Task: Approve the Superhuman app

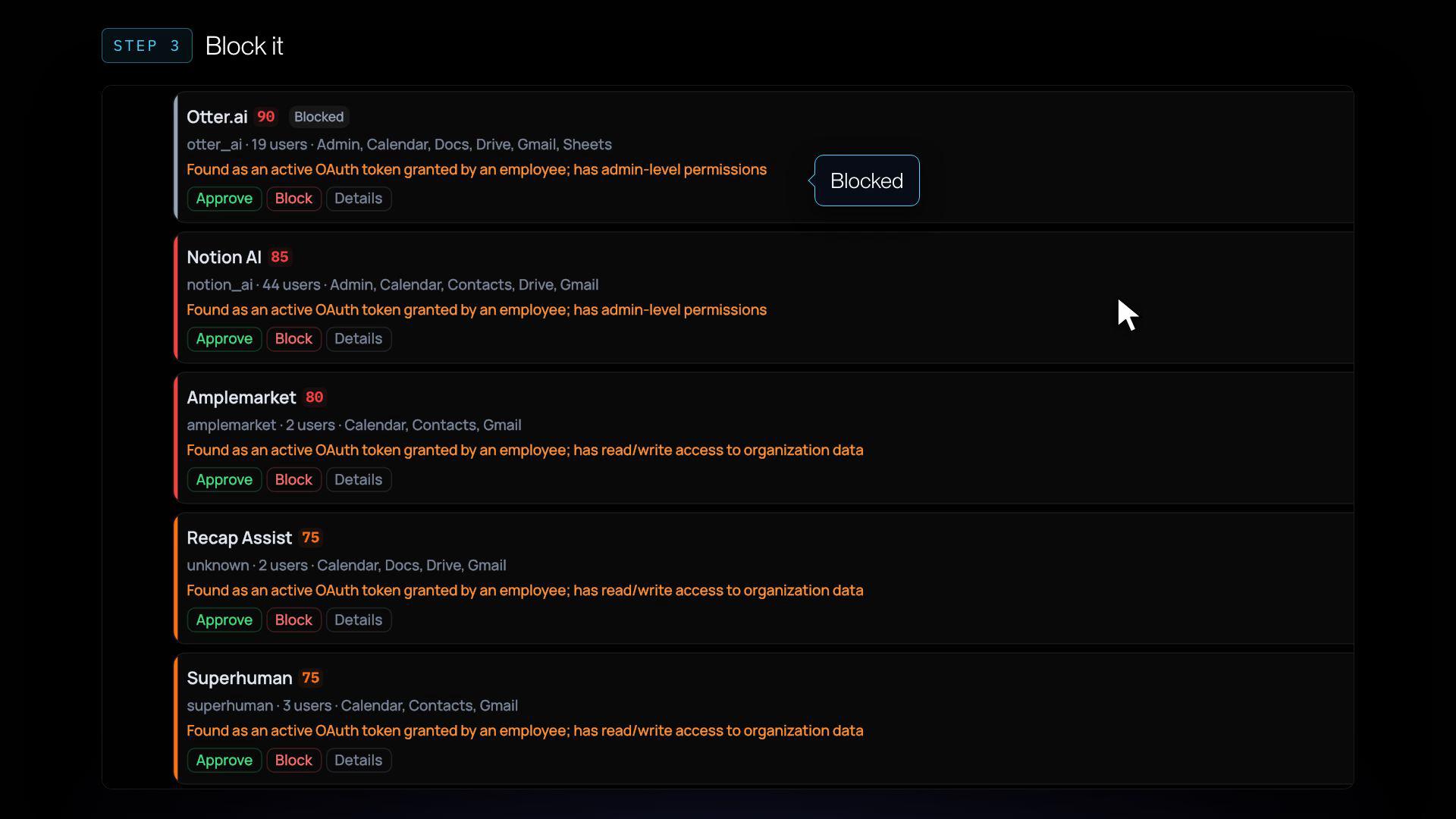Action: (224, 760)
